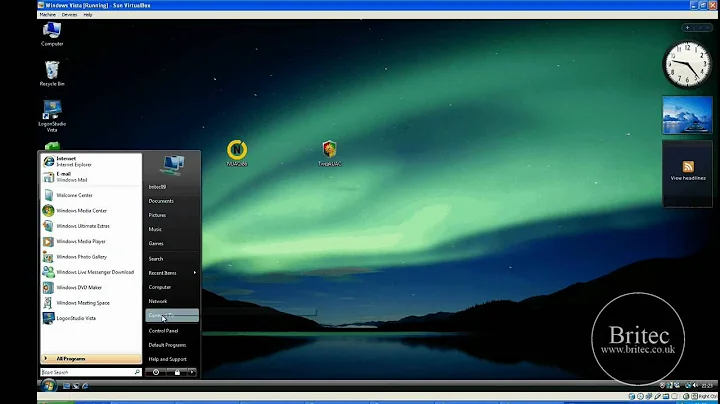Screen dimensions: 720x404
Task: Click Switch between windows in Quick Launch
Action: click(x=76, y=386)
